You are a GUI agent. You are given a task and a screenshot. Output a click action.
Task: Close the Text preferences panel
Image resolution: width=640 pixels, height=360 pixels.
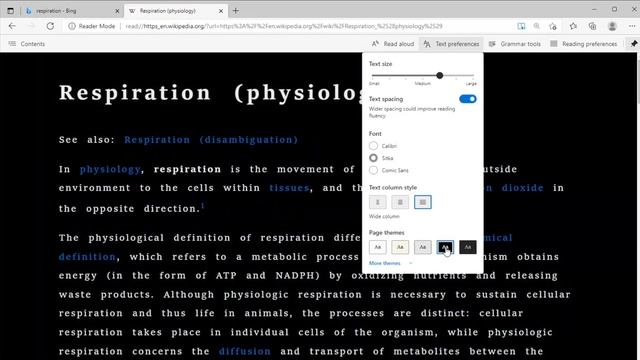tap(451, 44)
